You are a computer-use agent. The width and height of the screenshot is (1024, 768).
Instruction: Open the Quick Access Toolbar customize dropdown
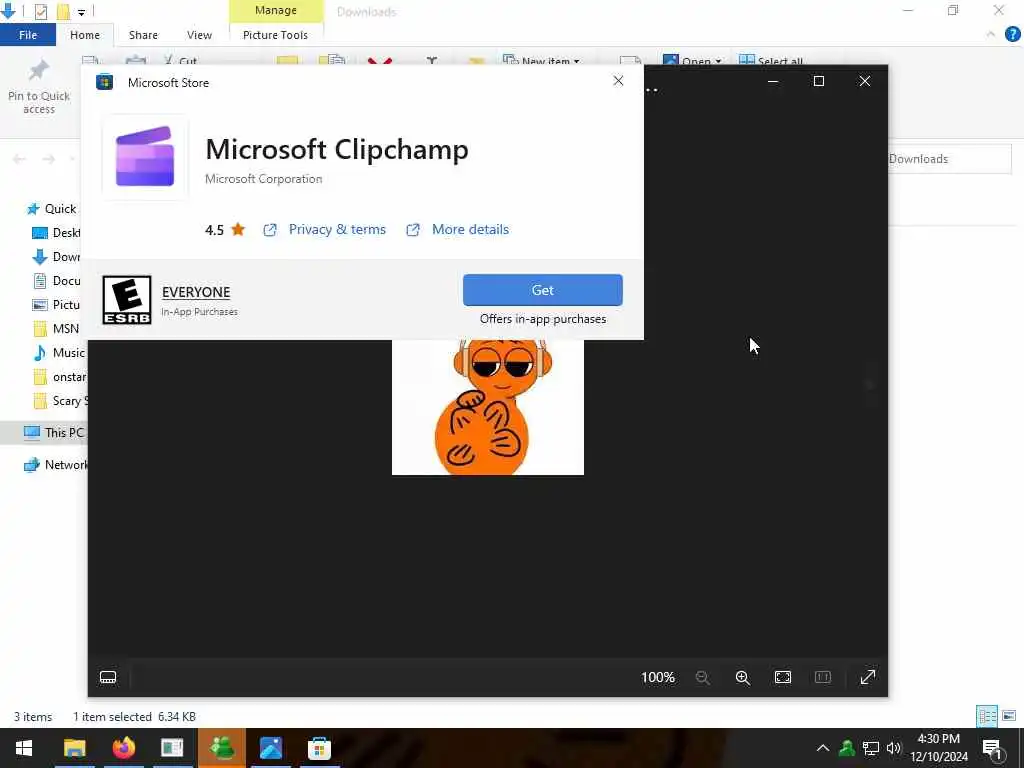pos(81,12)
